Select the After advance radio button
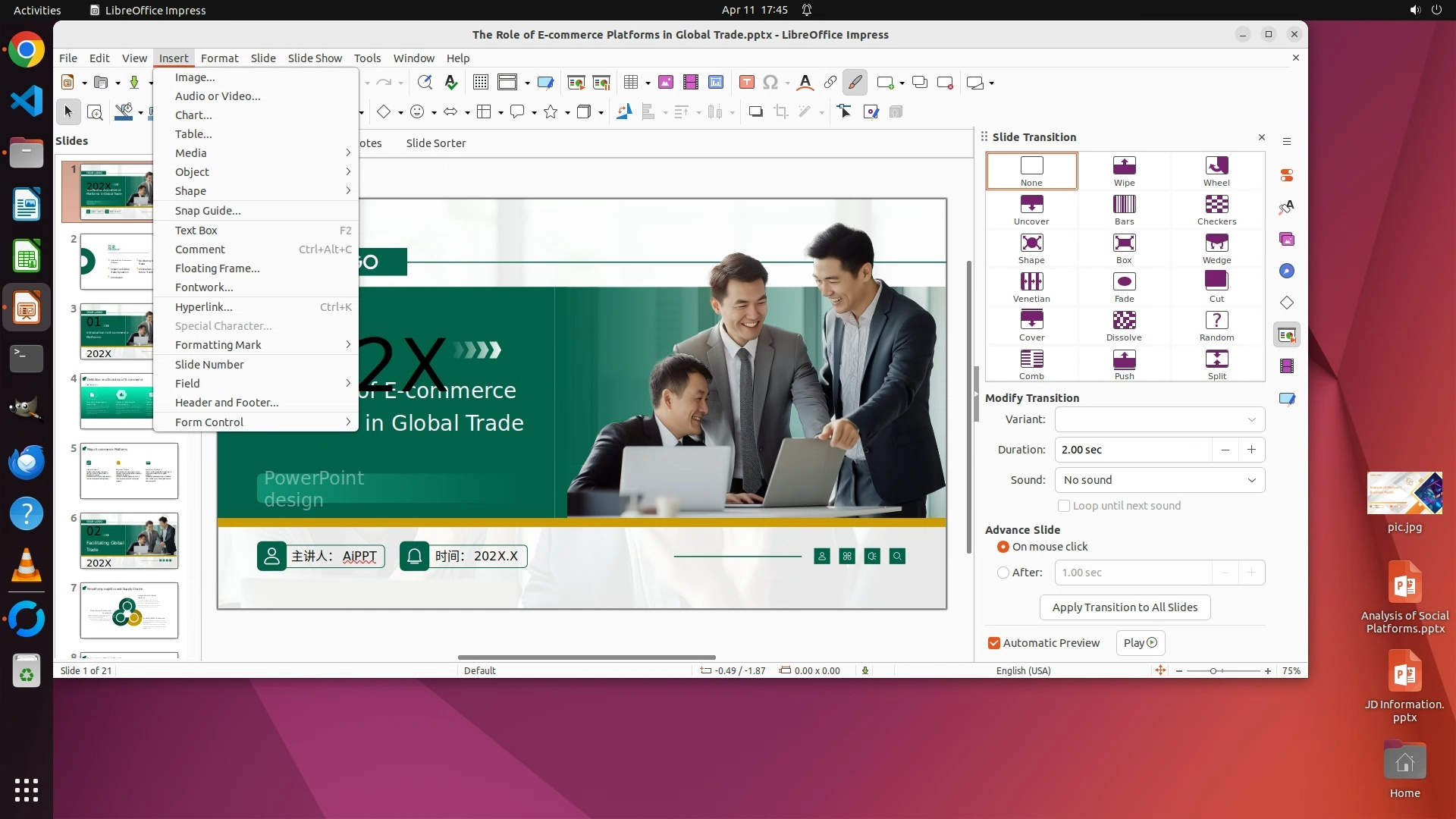Viewport: 1456px width, 819px height. [x=1003, y=573]
